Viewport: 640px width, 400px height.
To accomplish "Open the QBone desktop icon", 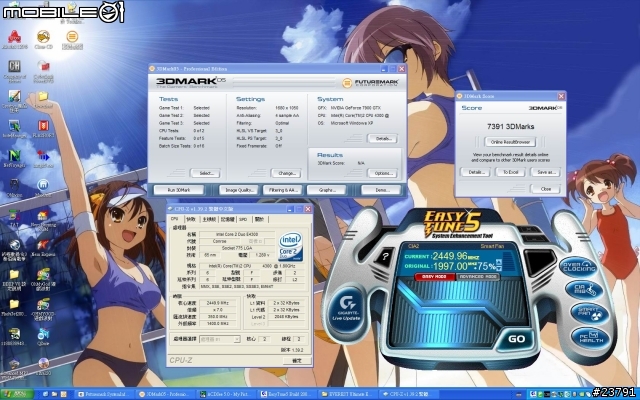I will pos(43,338).
